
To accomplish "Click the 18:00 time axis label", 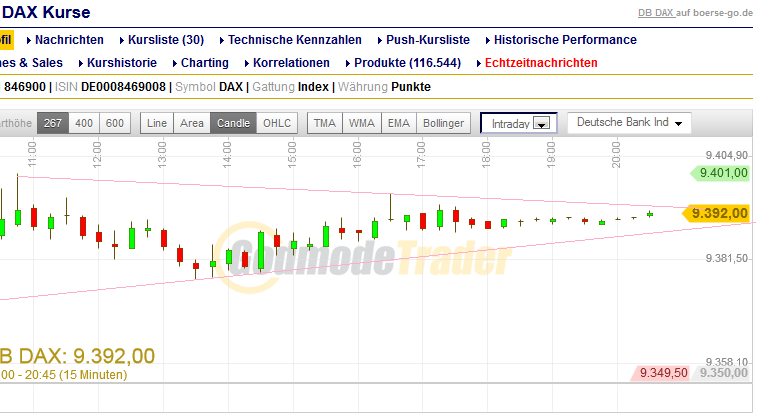I will click(486, 153).
